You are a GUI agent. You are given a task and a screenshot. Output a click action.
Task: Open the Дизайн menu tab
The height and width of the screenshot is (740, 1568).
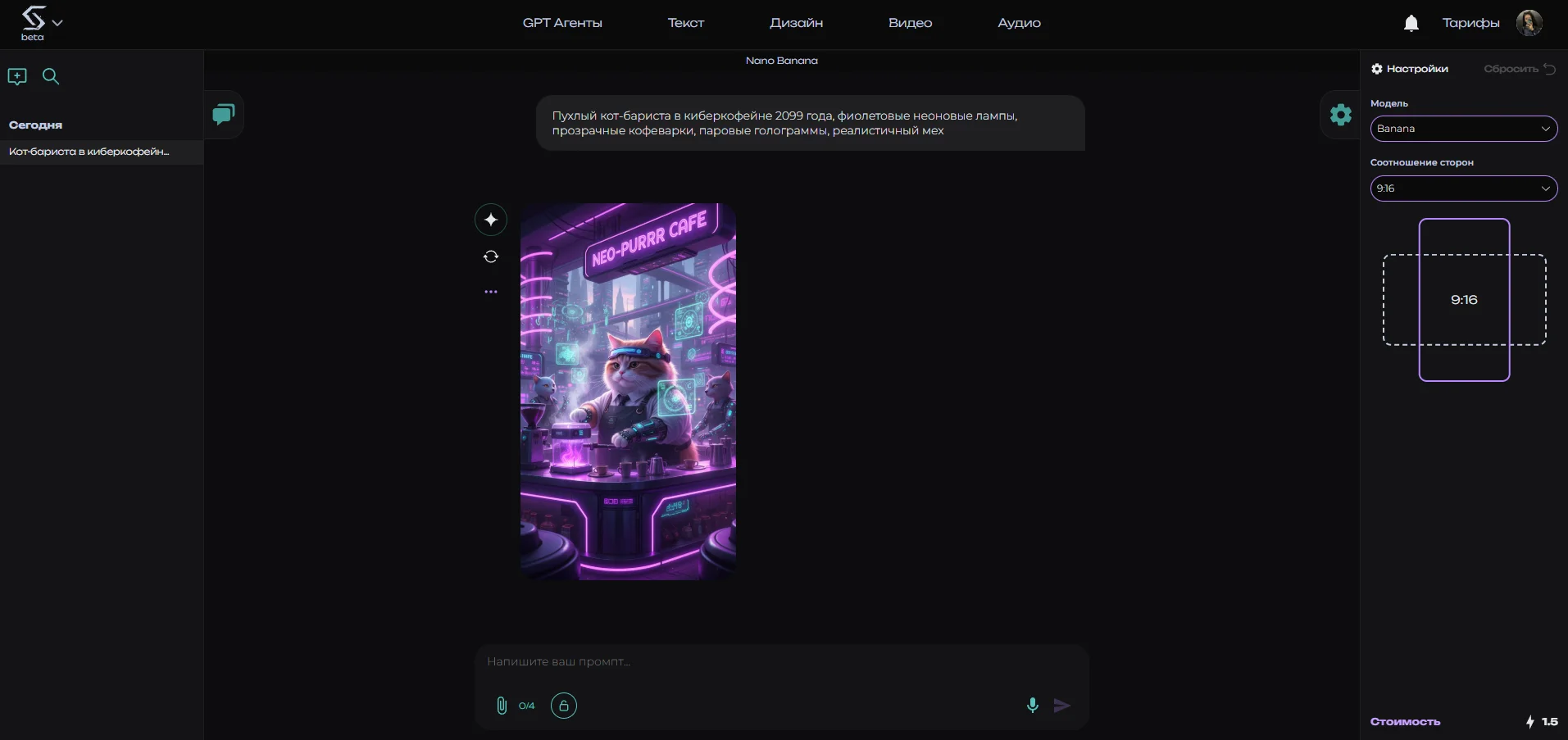[x=796, y=23]
